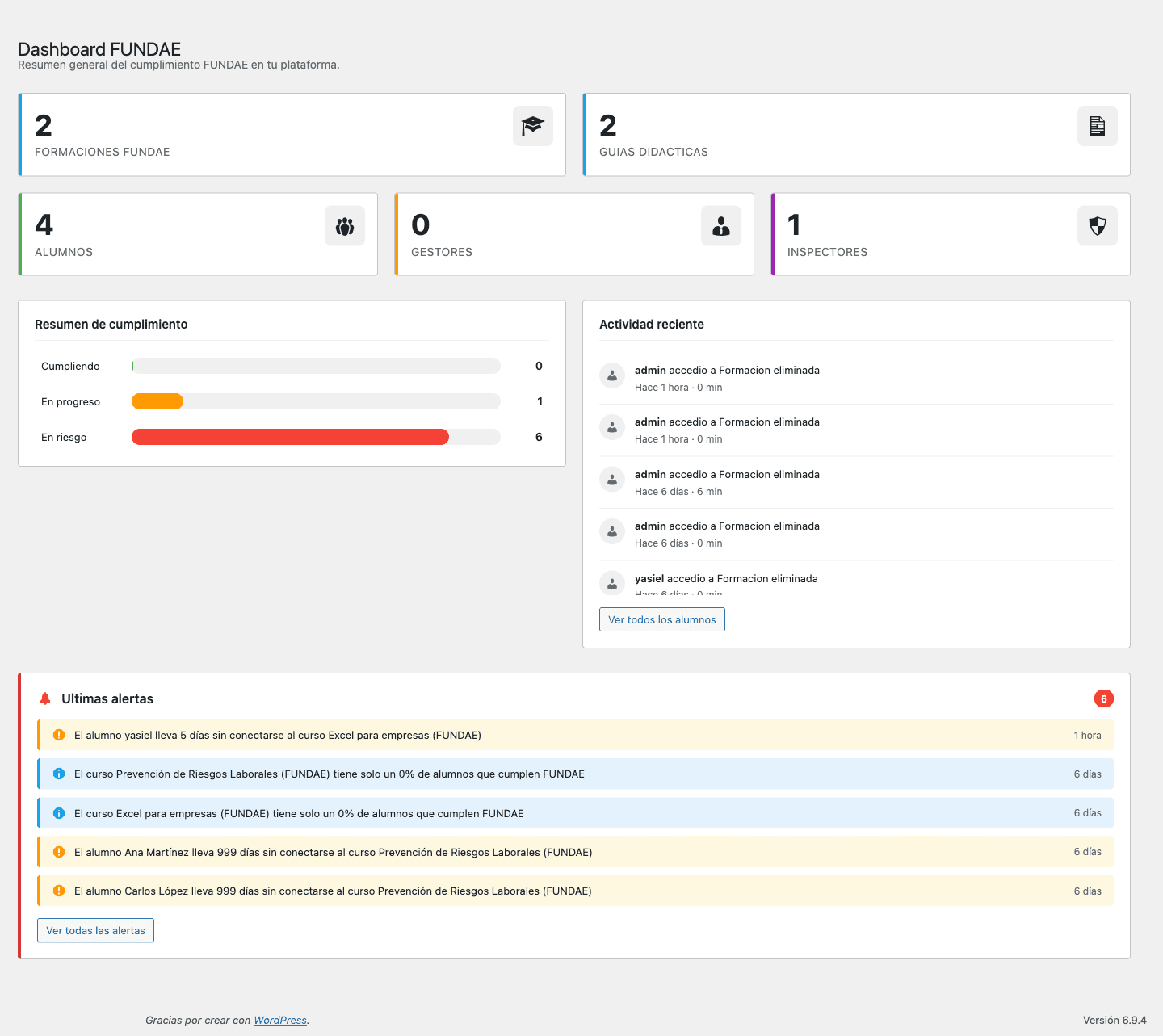Select the group icon on the Alumnos card
Screen dimensions: 1163x1036
pos(345,225)
